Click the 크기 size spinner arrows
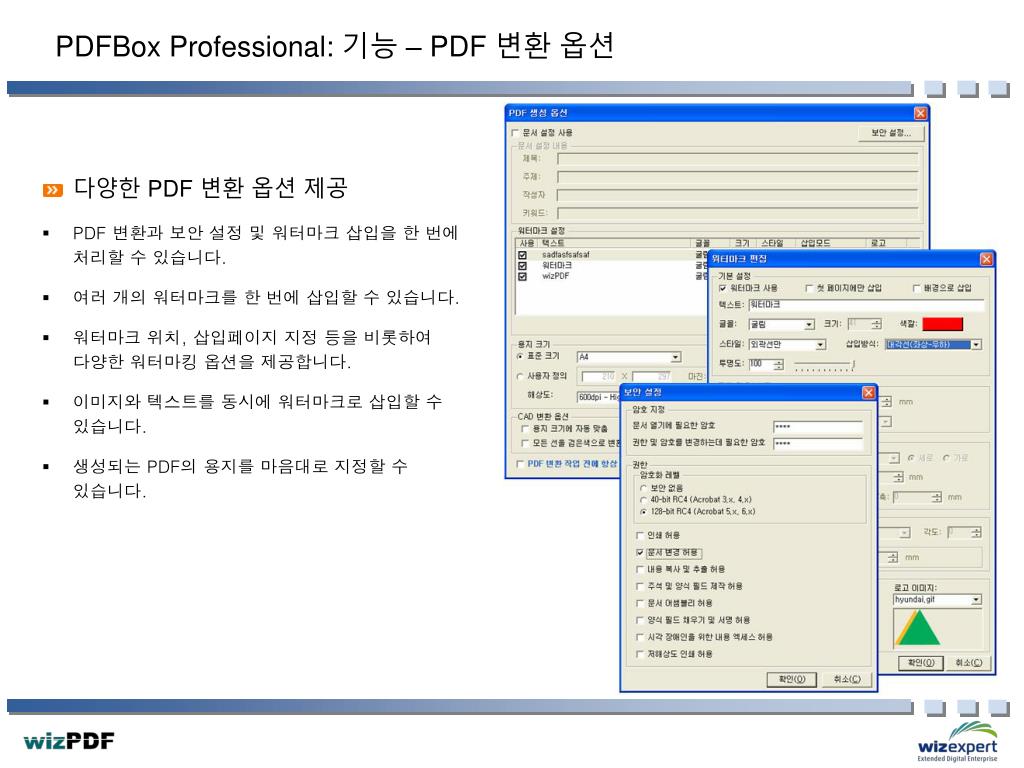The height and width of the screenshot is (768, 1024). tap(876, 324)
